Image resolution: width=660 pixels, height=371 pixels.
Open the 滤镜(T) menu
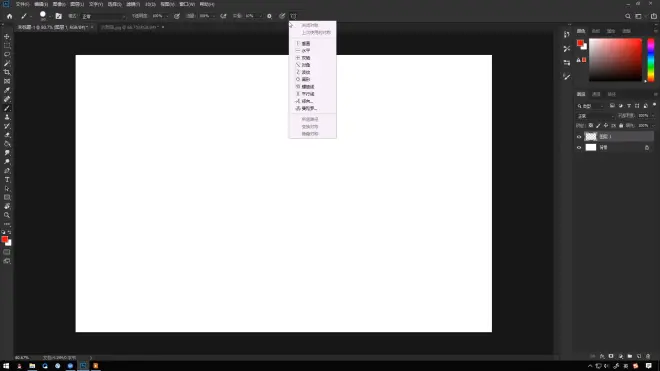click(x=133, y=4)
